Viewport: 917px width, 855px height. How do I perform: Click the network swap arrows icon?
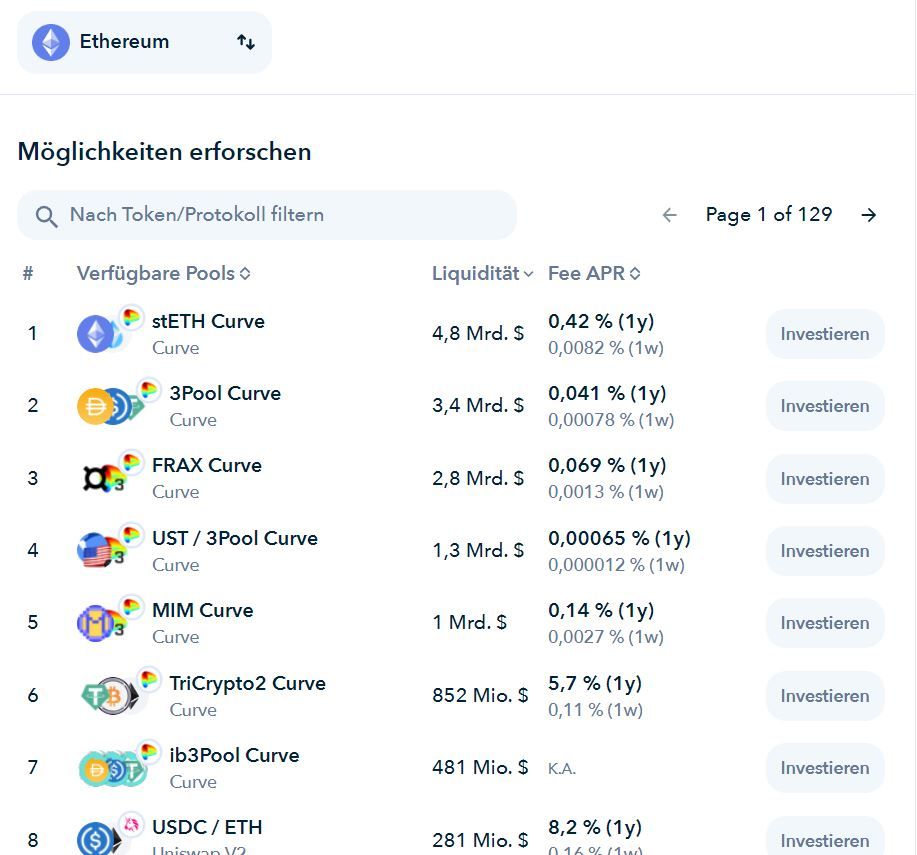click(x=245, y=42)
